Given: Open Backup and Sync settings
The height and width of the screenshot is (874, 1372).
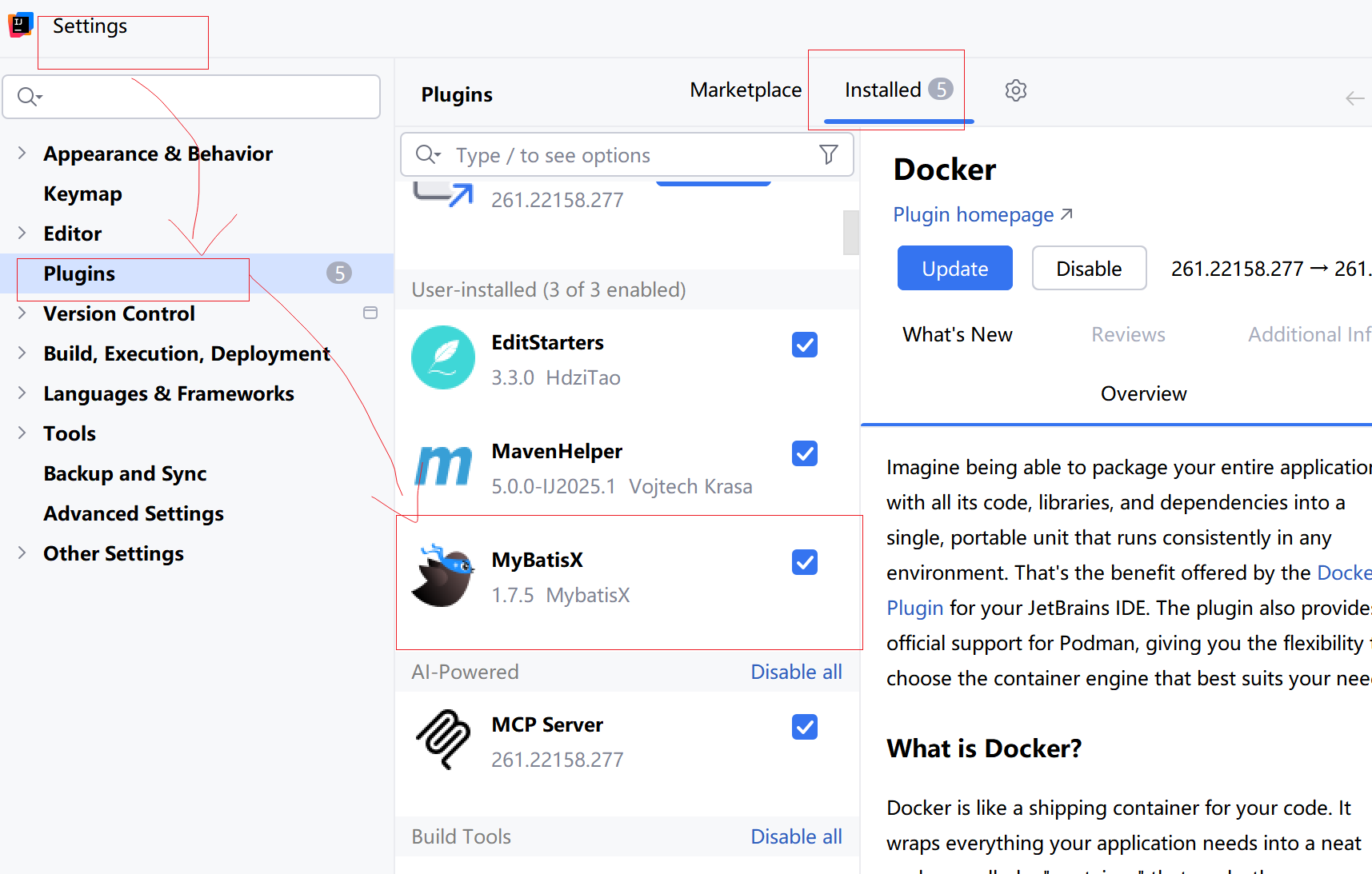Looking at the screenshot, I should (125, 473).
